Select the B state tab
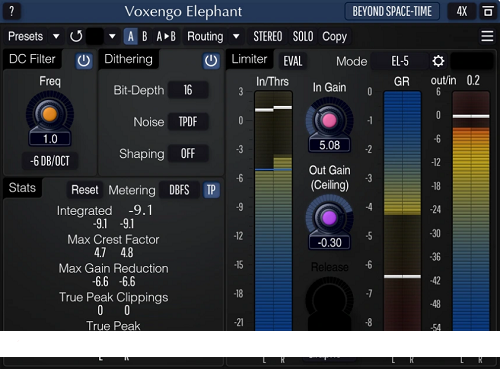 tap(145, 36)
